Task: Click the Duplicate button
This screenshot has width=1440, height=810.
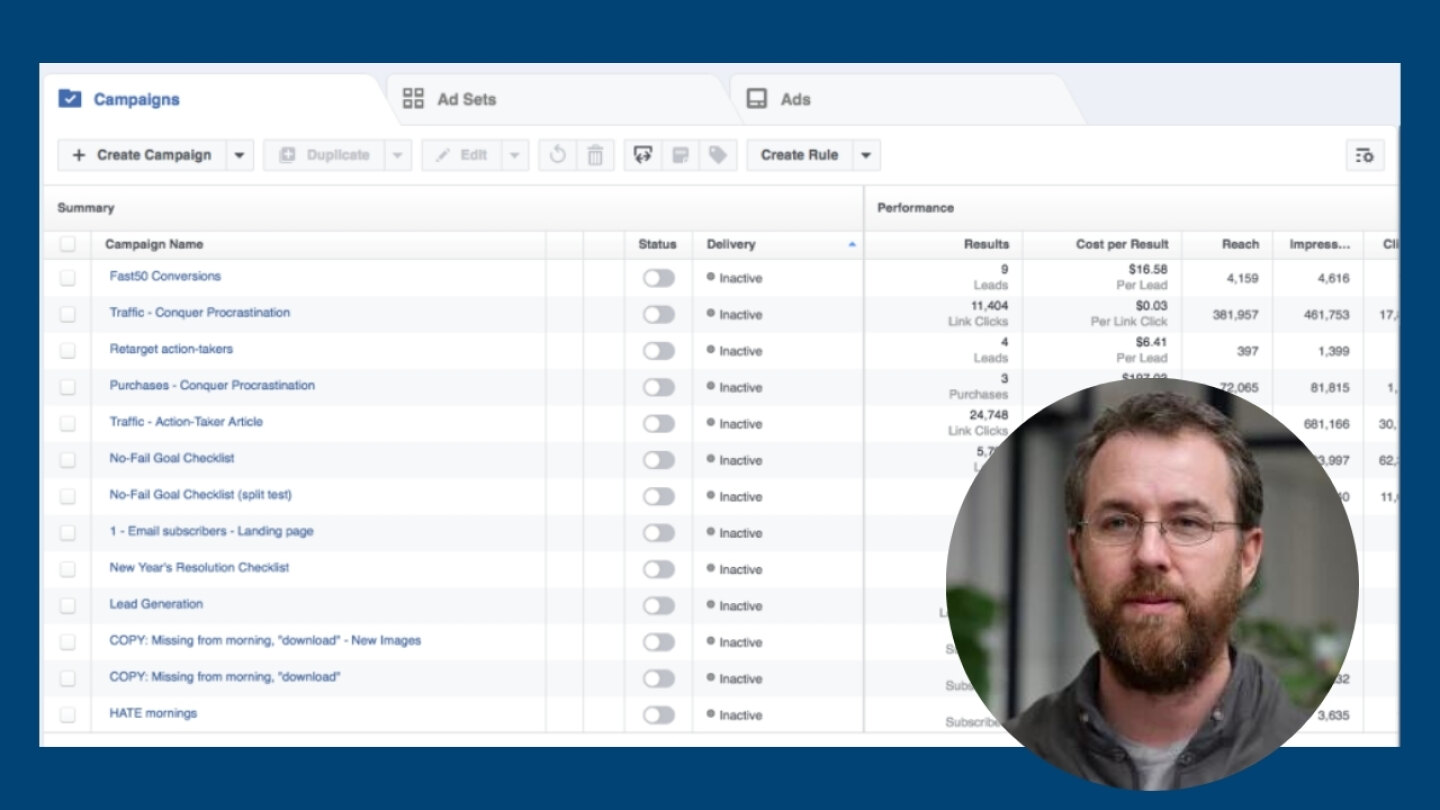Action: coord(325,155)
